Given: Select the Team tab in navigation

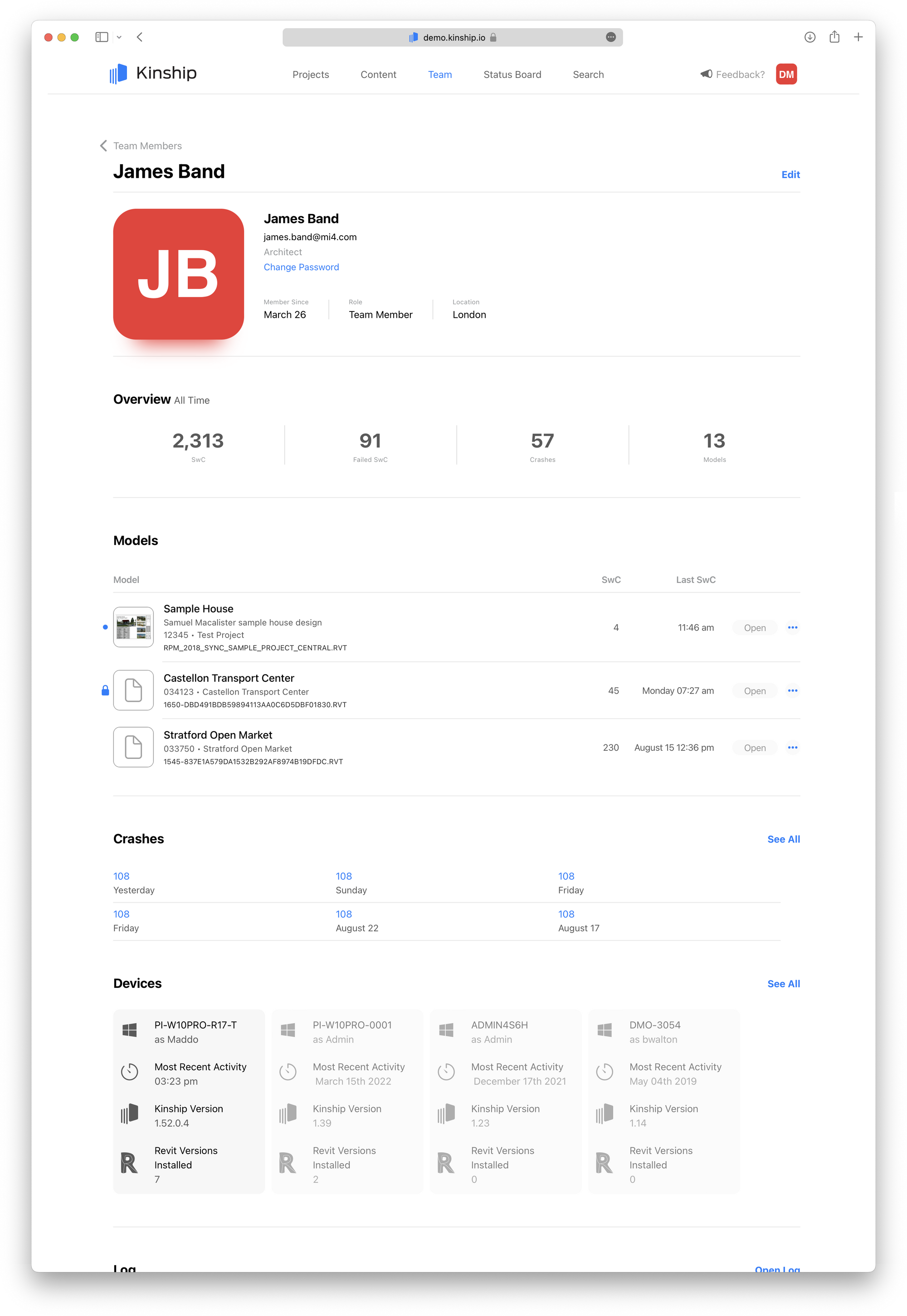Looking at the screenshot, I should click(439, 74).
